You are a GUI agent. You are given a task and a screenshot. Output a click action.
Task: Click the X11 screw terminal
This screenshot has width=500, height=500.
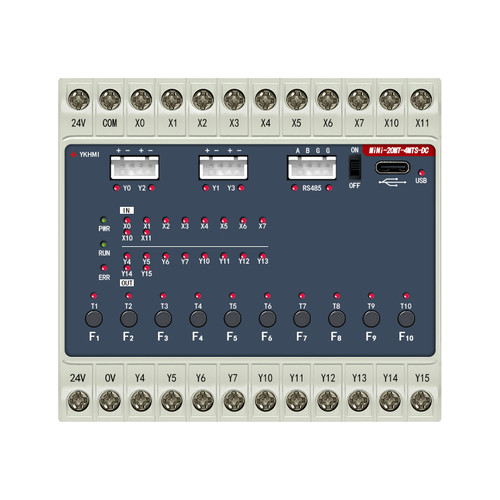click(421, 99)
